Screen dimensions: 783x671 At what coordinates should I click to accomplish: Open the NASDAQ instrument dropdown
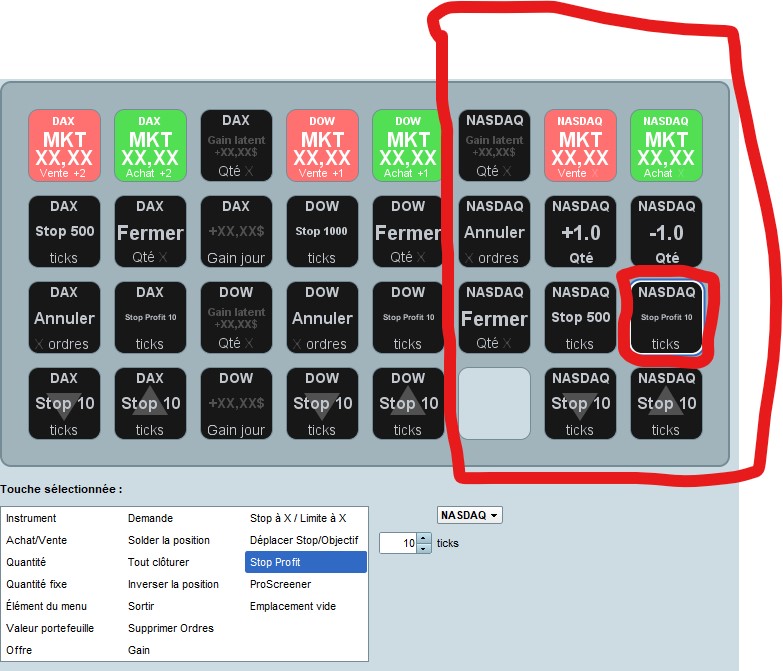point(469,515)
